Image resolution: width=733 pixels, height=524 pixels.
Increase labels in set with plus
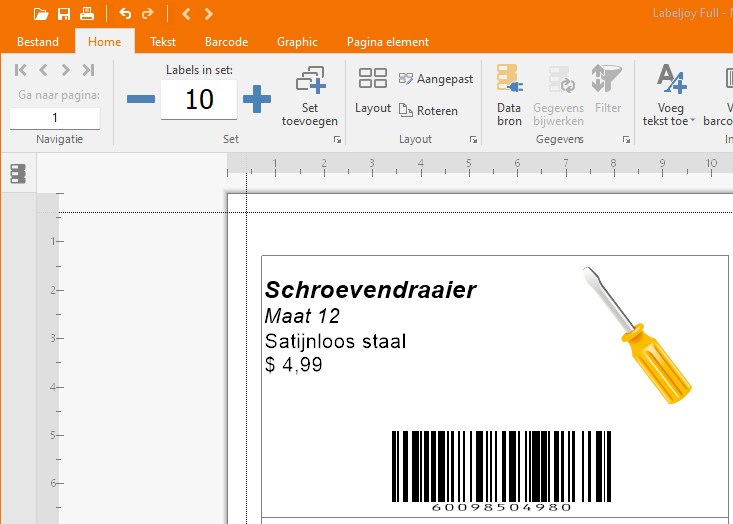pyautogui.click(x=257, y=99)
